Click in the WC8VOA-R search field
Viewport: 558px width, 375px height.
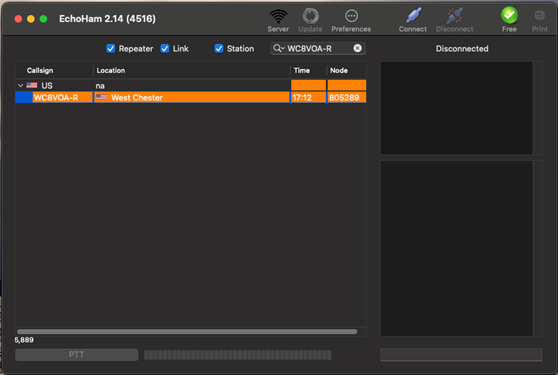[318, 48]
